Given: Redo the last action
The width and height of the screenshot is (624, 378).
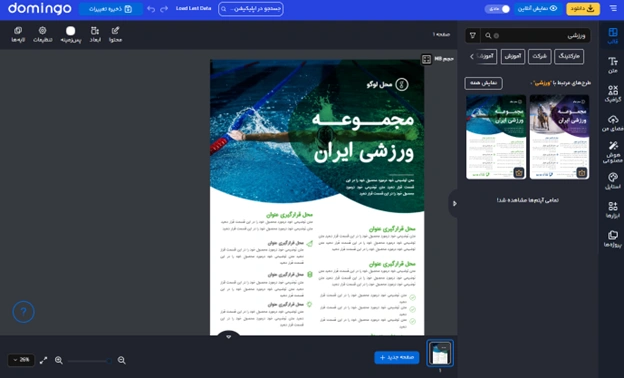Looking at the screenshot, I should (x=164, y=9).
